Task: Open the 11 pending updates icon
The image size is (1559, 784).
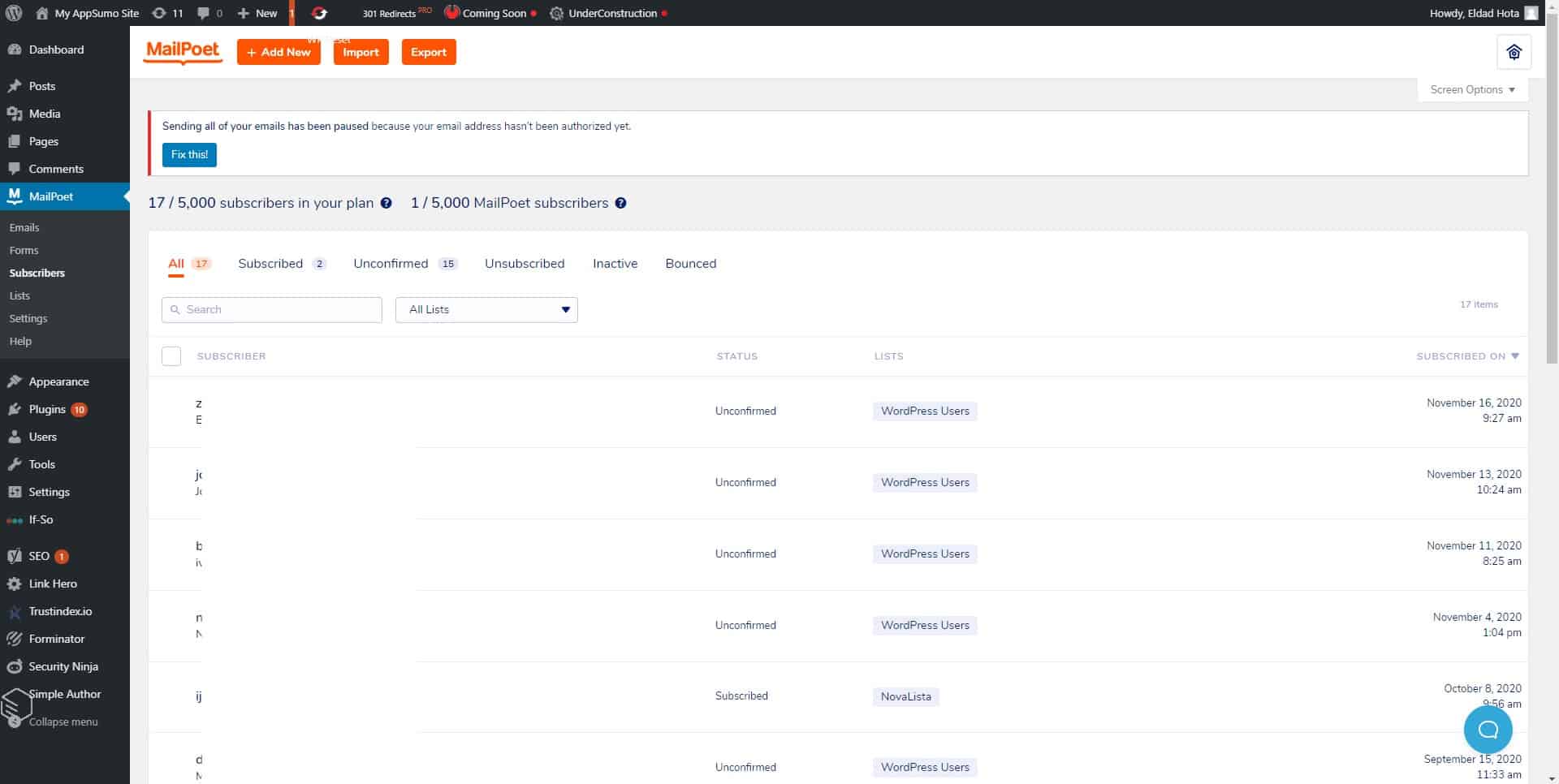Action: click(167, 13)
